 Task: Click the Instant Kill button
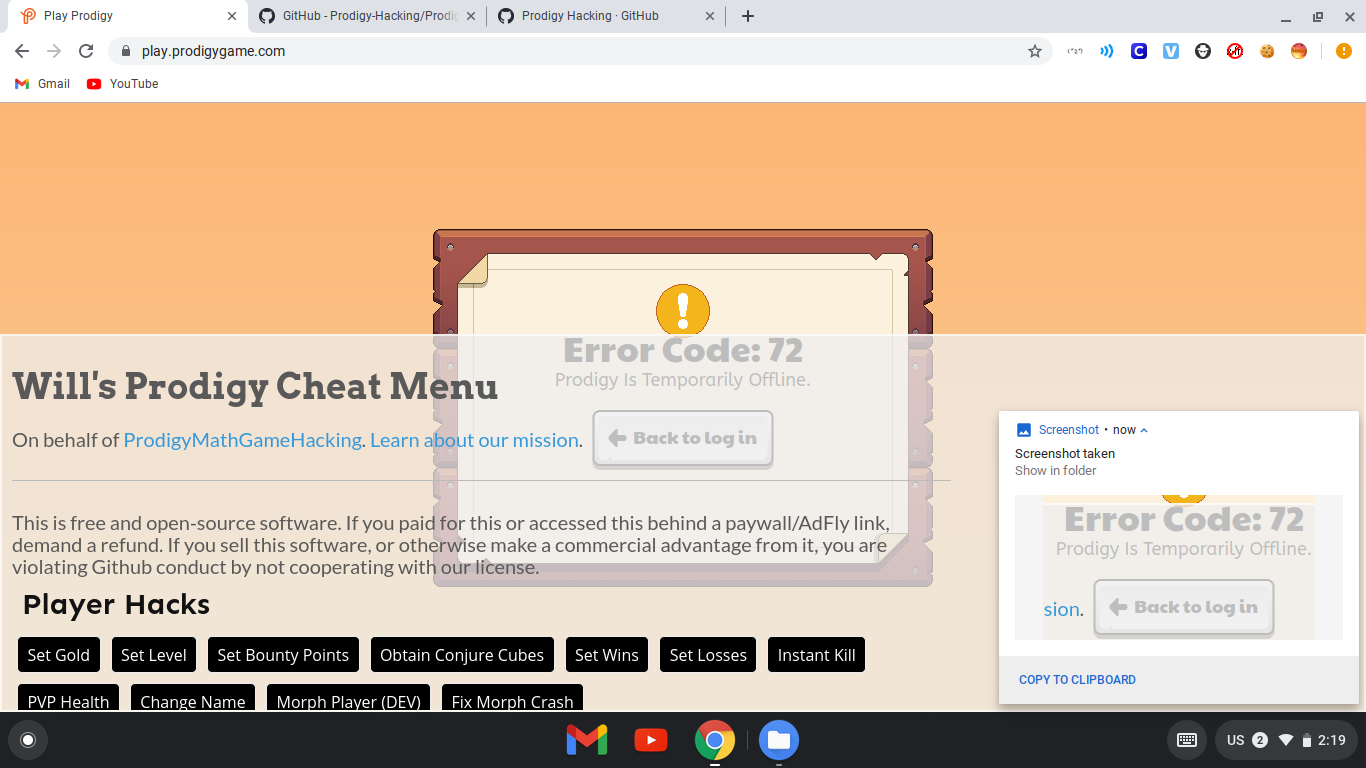pyautogui.click(x=817, y=655)
